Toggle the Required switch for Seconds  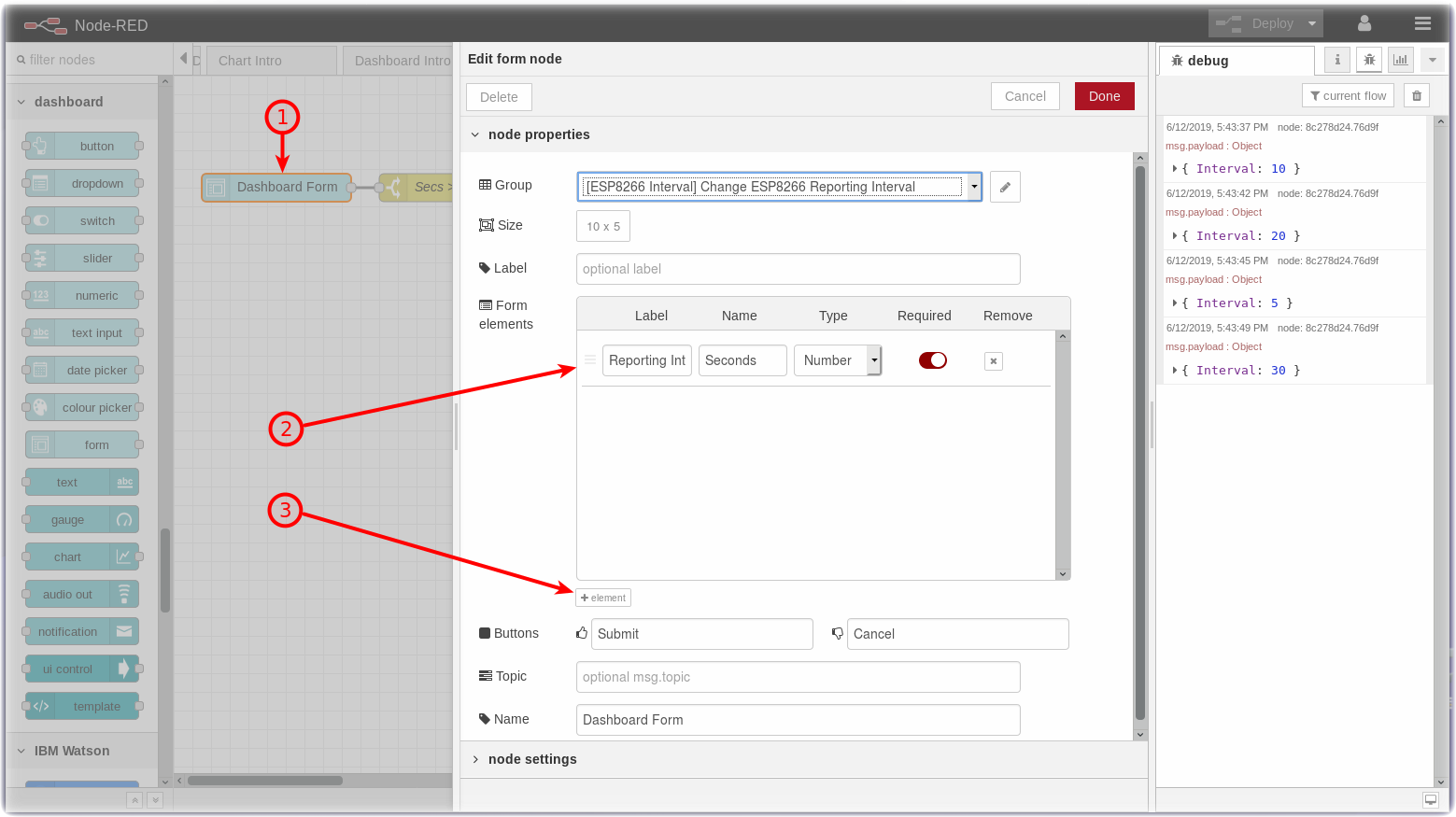933,360
